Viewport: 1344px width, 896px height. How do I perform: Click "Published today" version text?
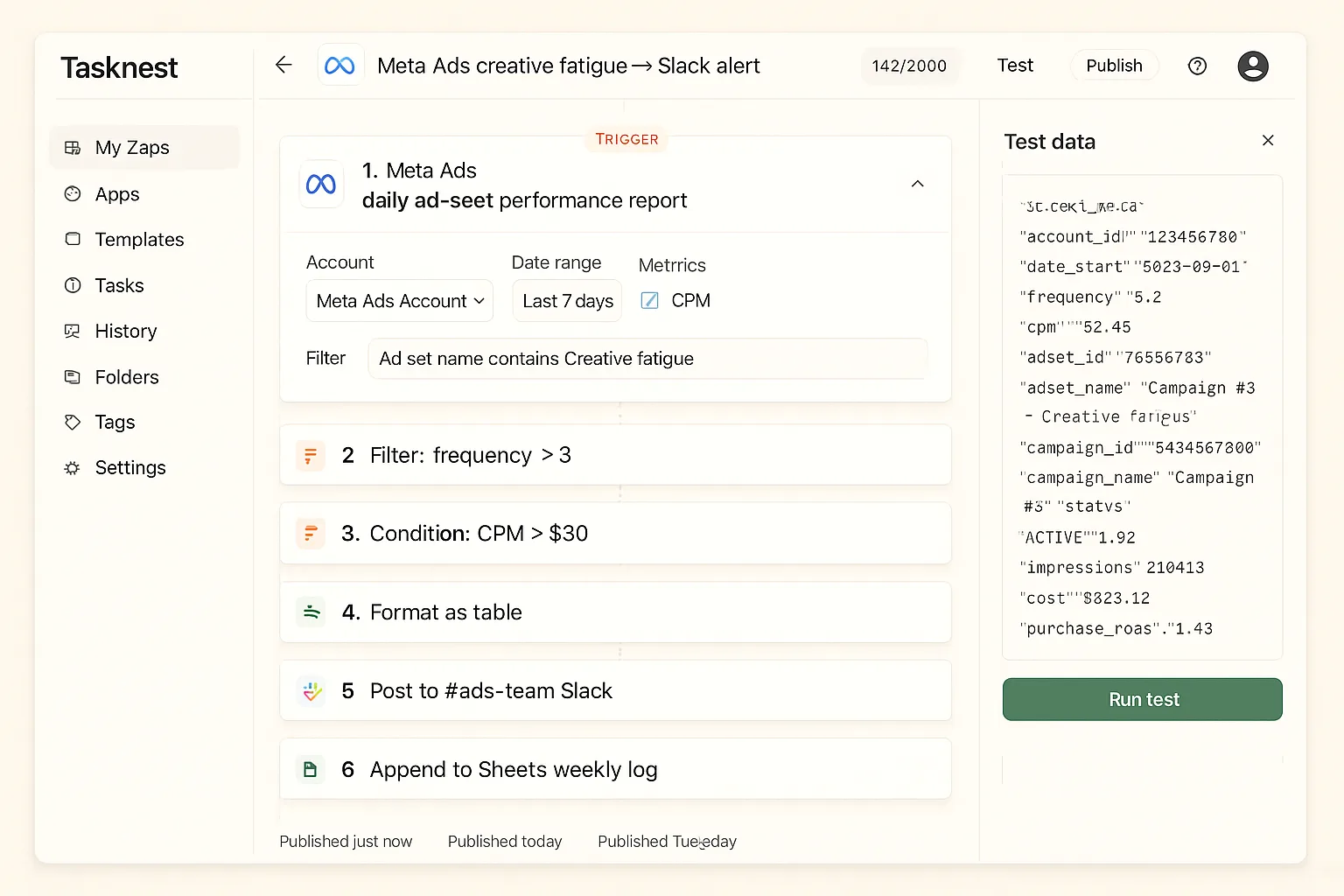(x=505, y=842)
